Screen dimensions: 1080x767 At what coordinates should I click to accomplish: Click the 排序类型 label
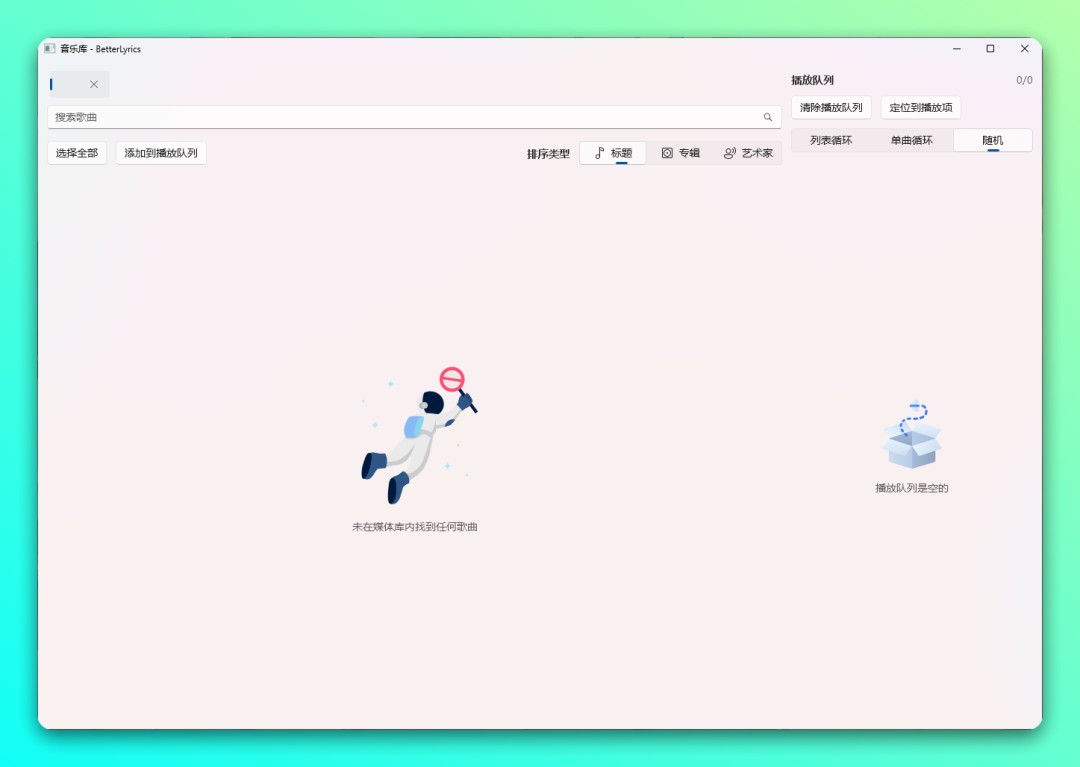(x=548, y=154)
